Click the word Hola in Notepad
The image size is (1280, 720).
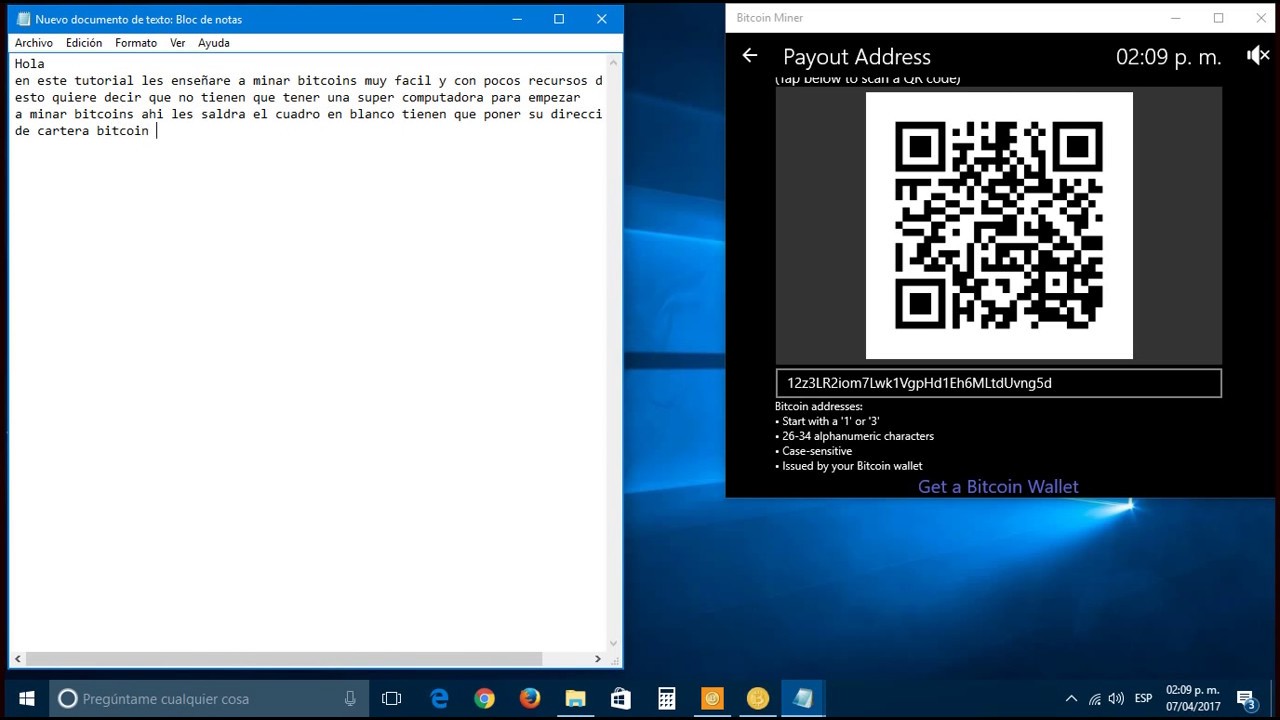click(30, 64)
